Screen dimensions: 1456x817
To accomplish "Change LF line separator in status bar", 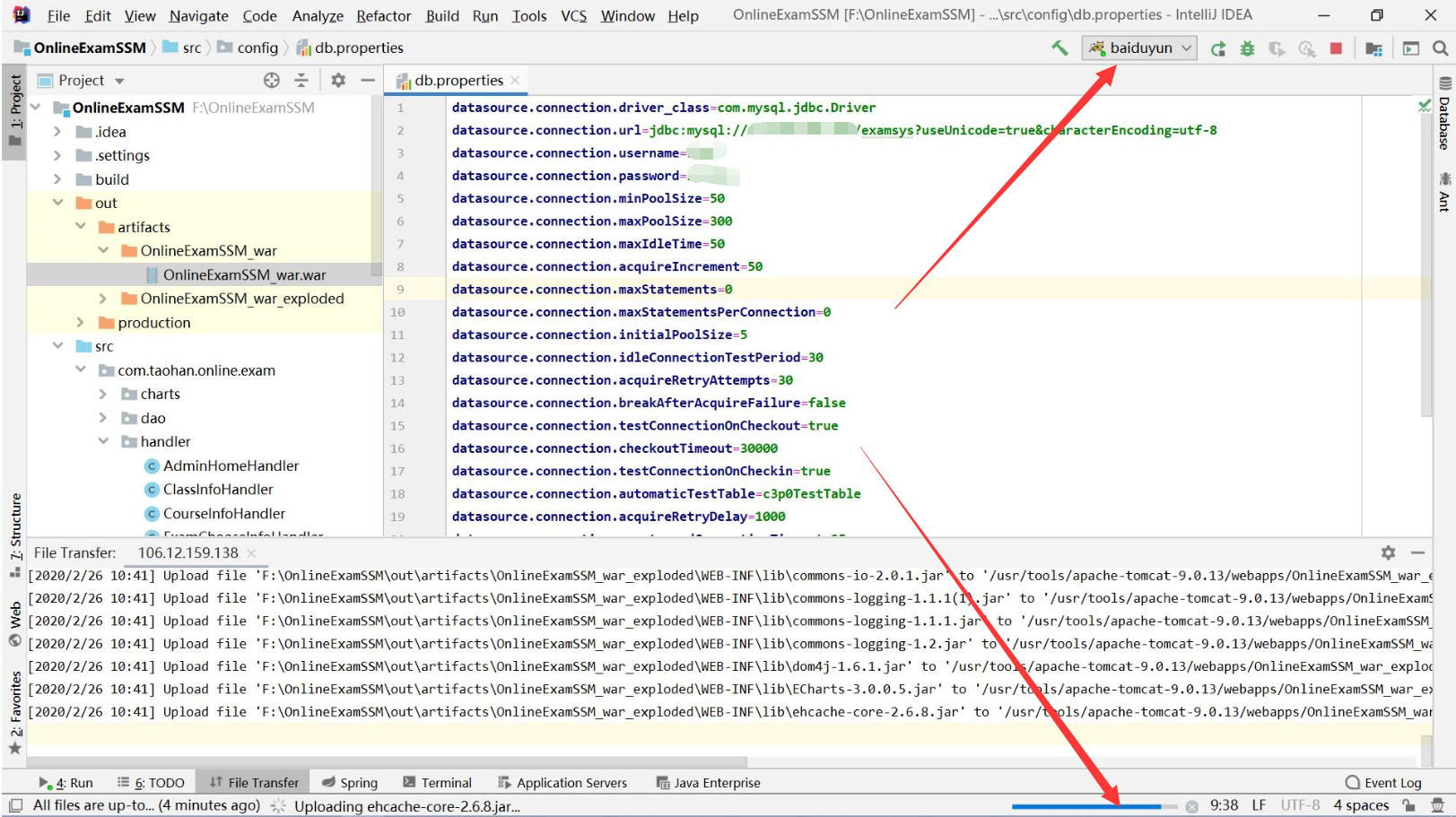I will click(1259, 805).
